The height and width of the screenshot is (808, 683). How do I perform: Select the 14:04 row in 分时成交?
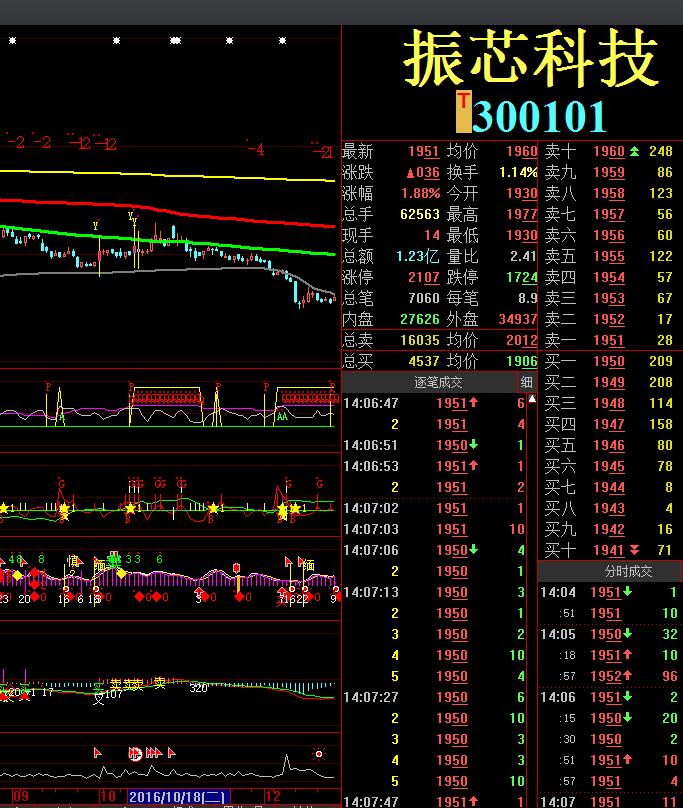[x=610, y=593]
